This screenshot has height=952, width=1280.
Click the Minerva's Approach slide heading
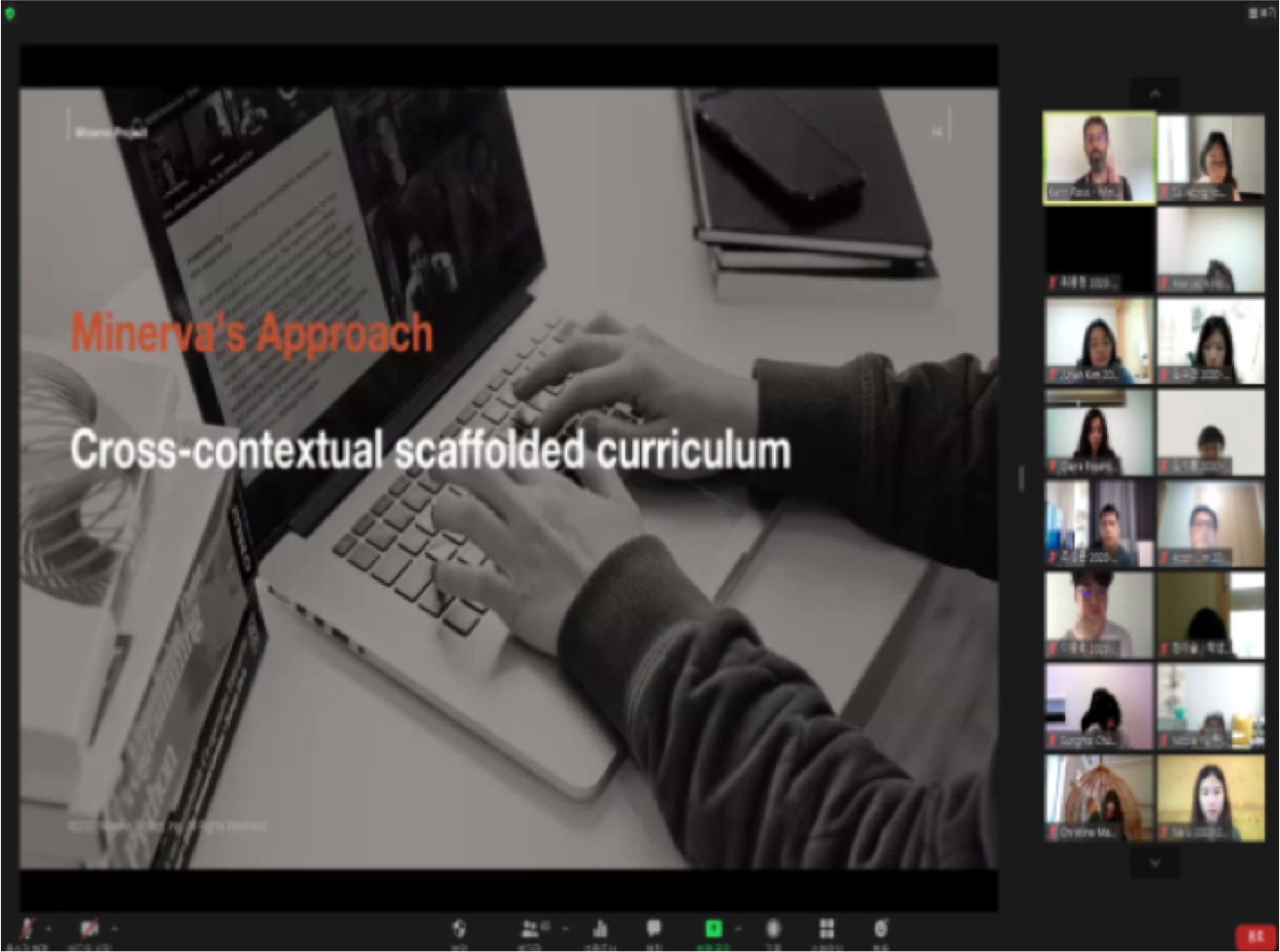251,333
